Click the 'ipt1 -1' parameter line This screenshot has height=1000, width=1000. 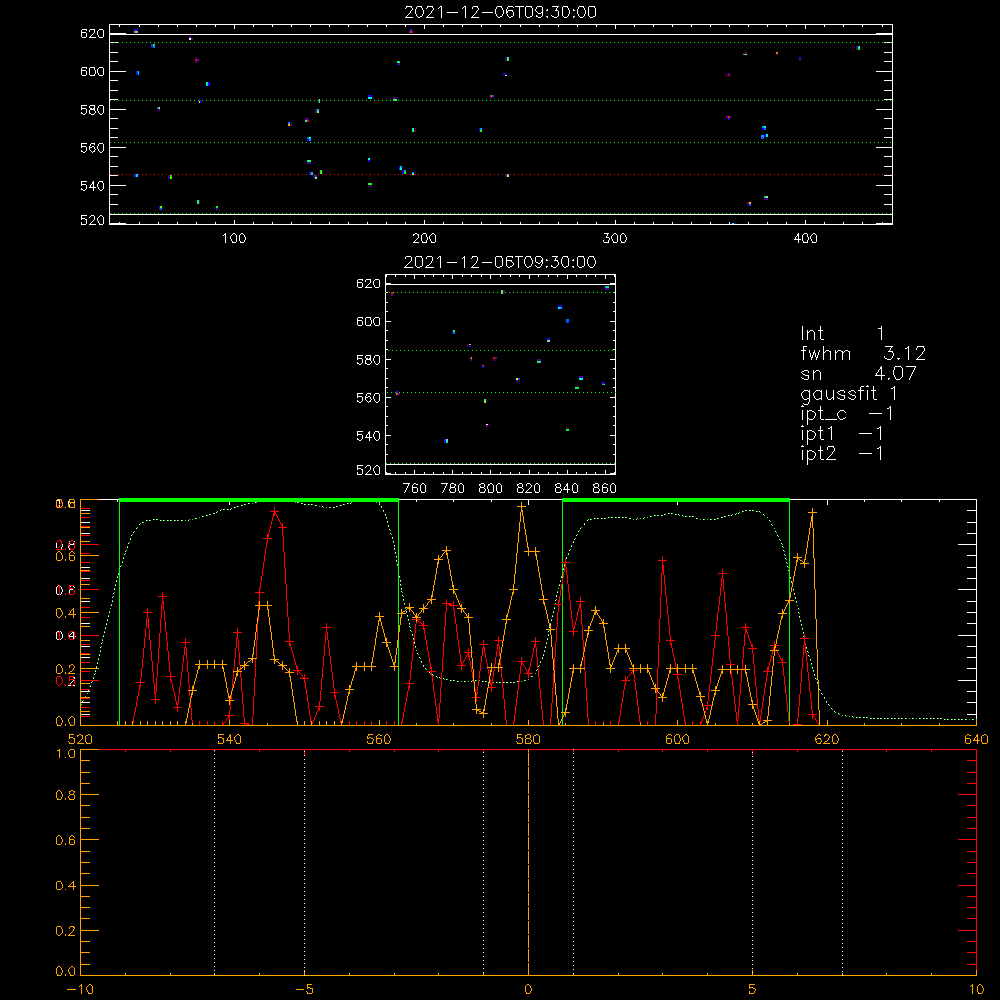[x=842, y=434]
